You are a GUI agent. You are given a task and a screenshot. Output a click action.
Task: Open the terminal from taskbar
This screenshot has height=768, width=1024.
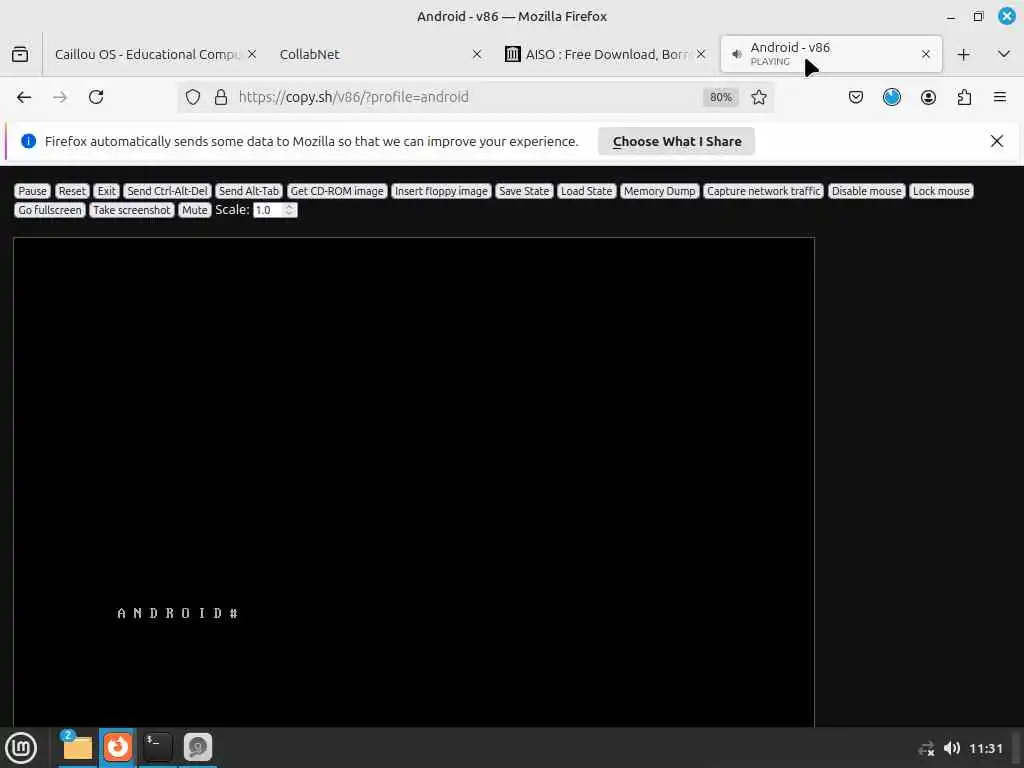(157, 747)
